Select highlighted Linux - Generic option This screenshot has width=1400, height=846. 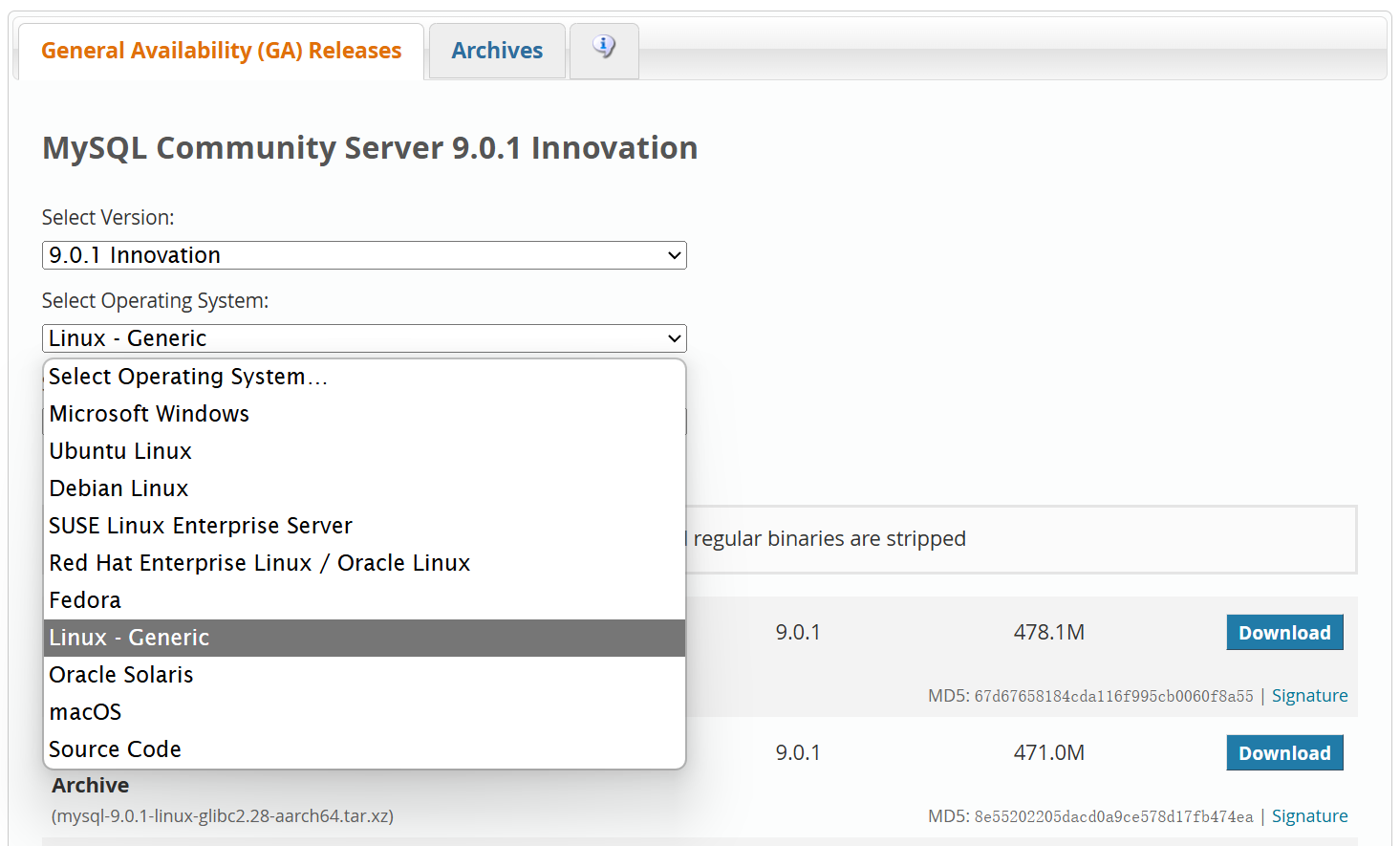click(x=364, y=638)
